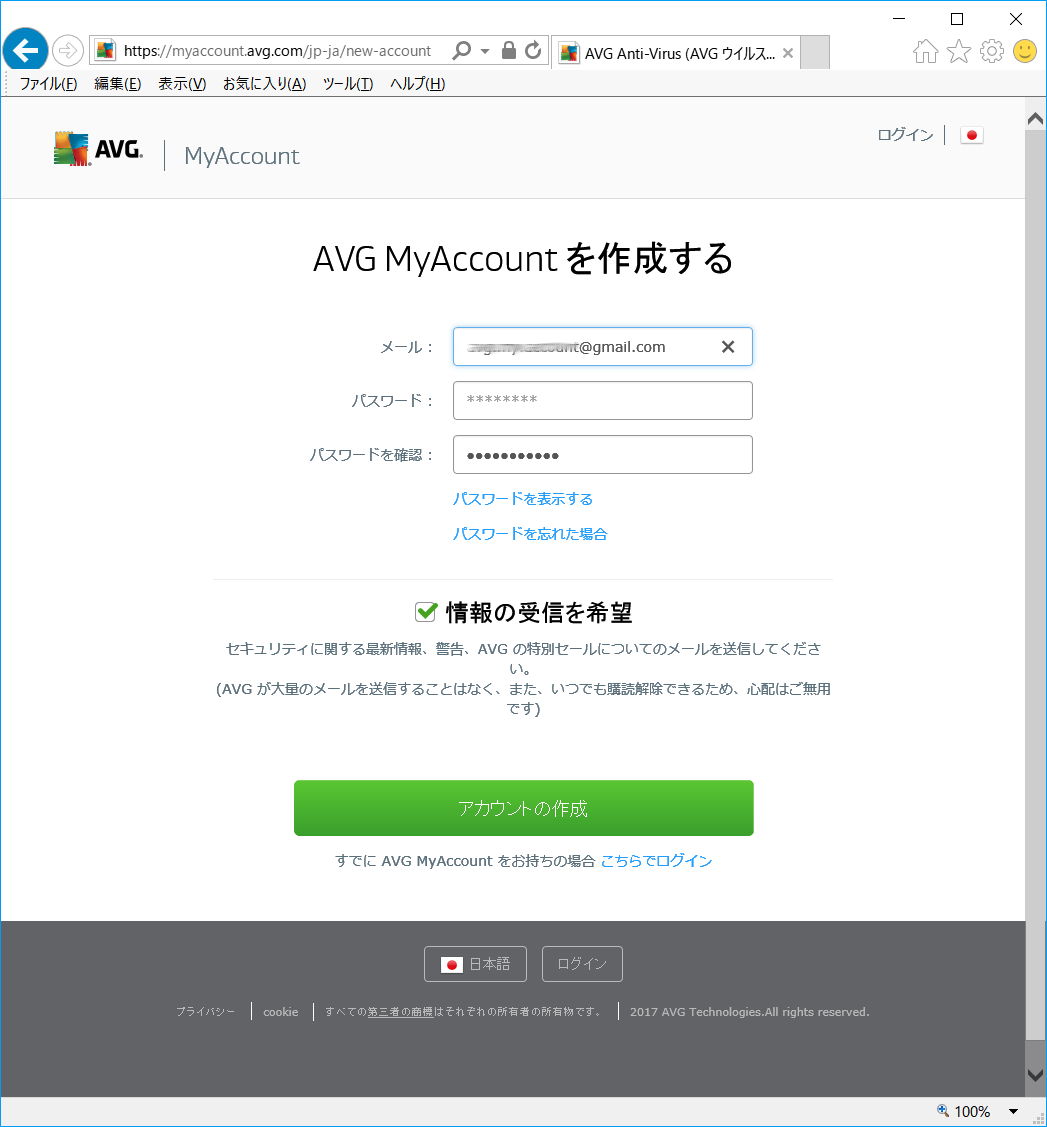The image size is (1047, 1127).
Task: Open the お気に入り(A) menu
Action: pyautogui.click(x=264, y=84)
